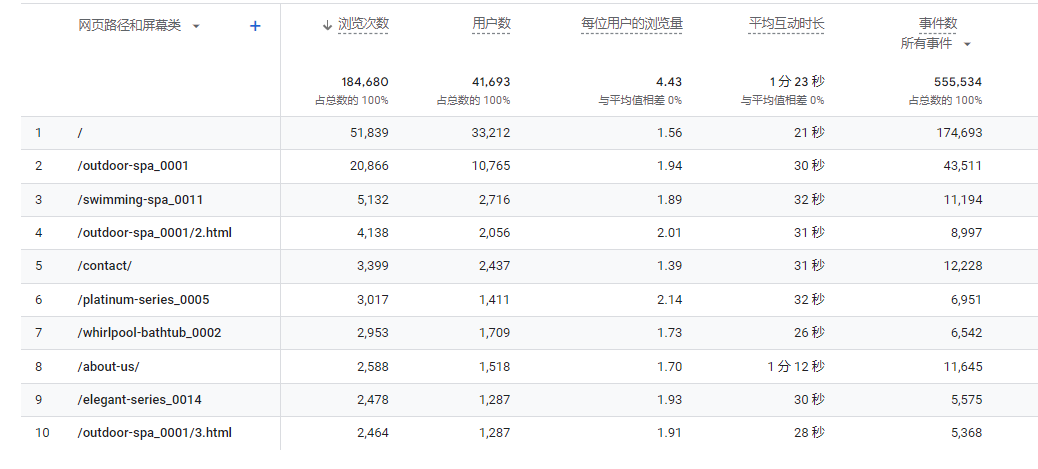Sort by the 浏览次数 column header

pos(363,24)
